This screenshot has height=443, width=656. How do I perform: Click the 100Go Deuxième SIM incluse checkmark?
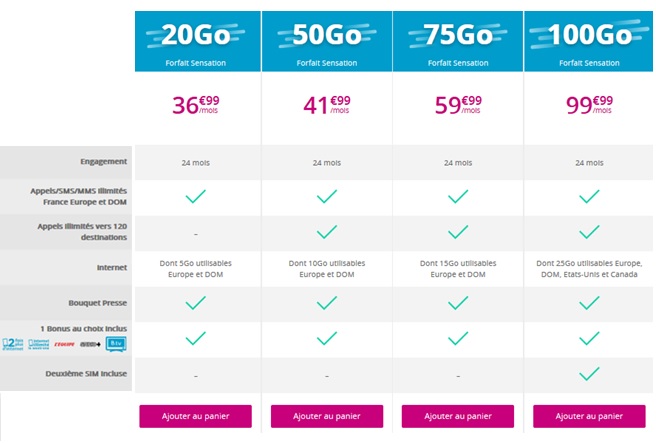[590, 374]
